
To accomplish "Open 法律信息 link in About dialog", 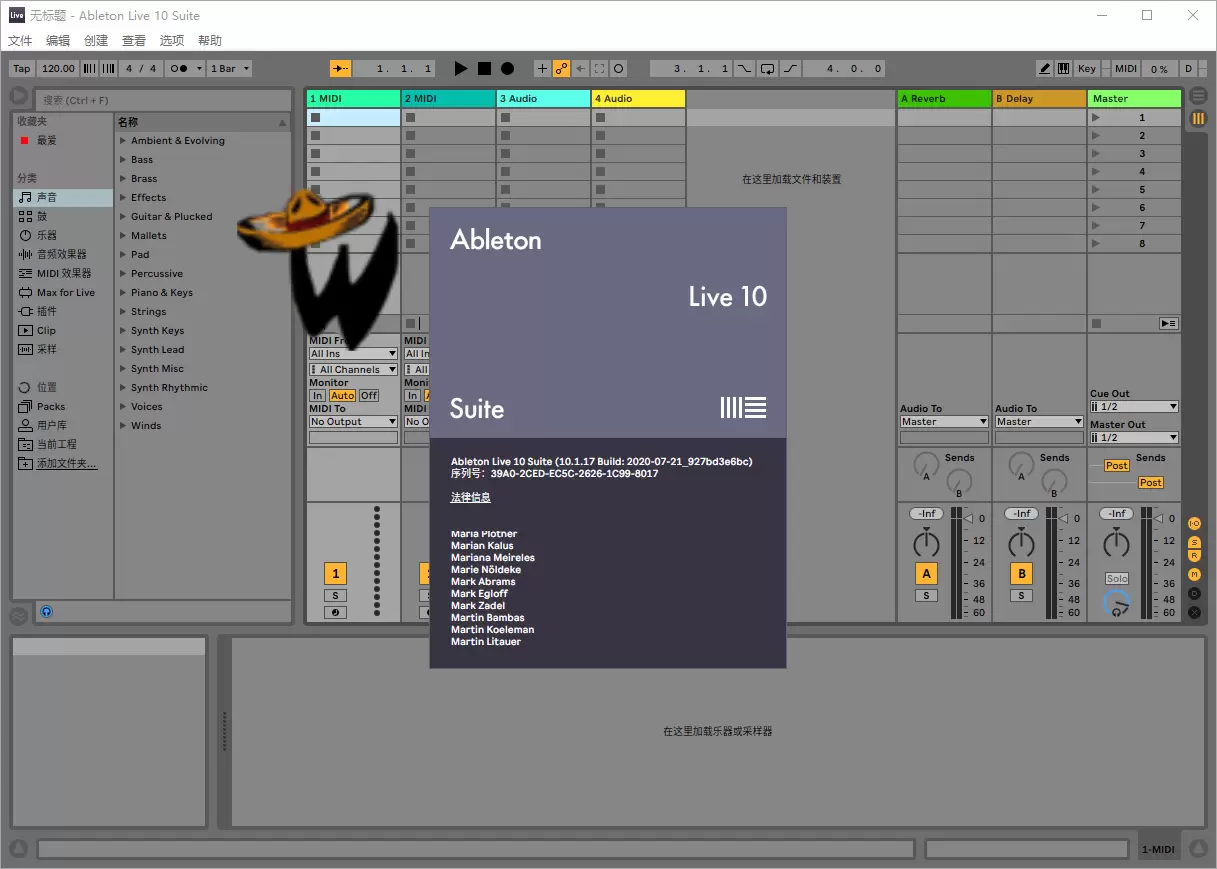I will click(x=471, y=498).
